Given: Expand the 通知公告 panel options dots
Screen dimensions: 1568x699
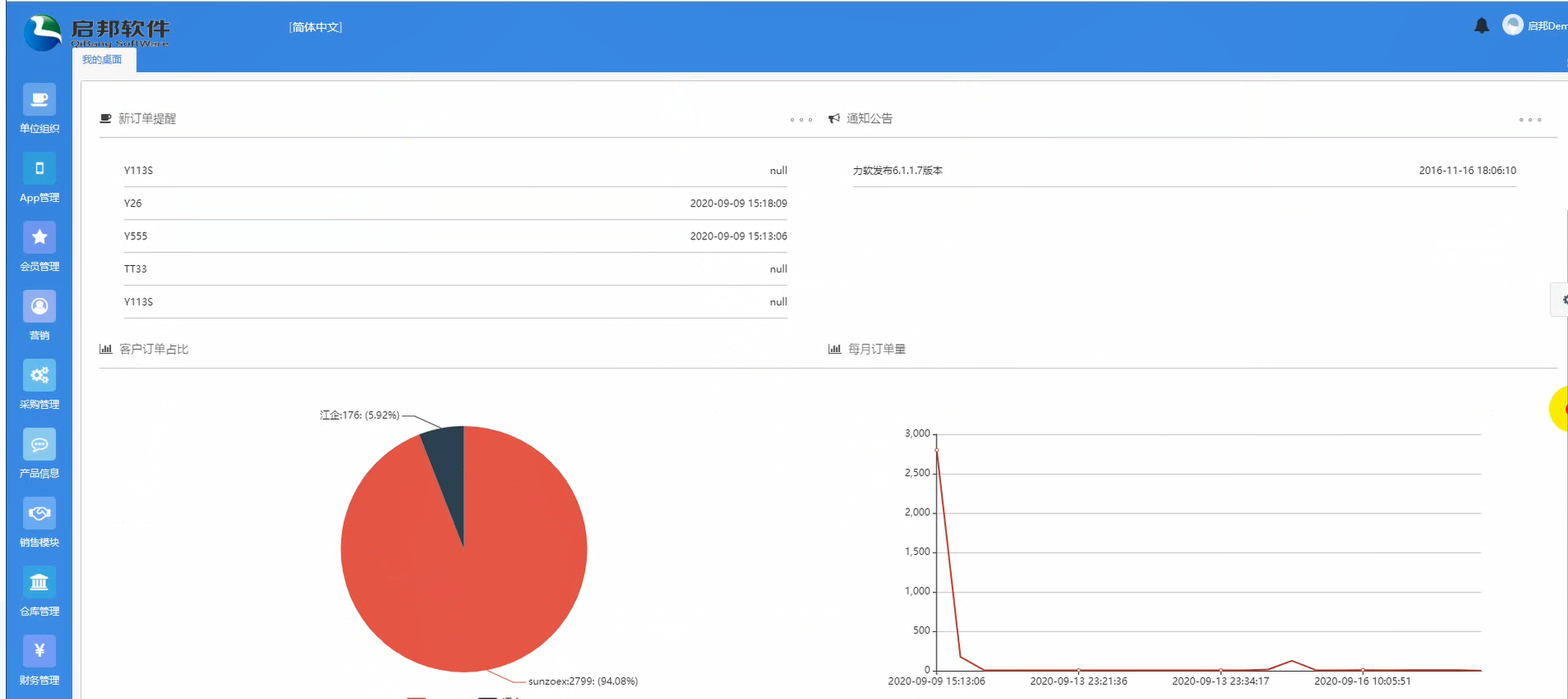Looking at the screenshot, I should pos(1530,120).
